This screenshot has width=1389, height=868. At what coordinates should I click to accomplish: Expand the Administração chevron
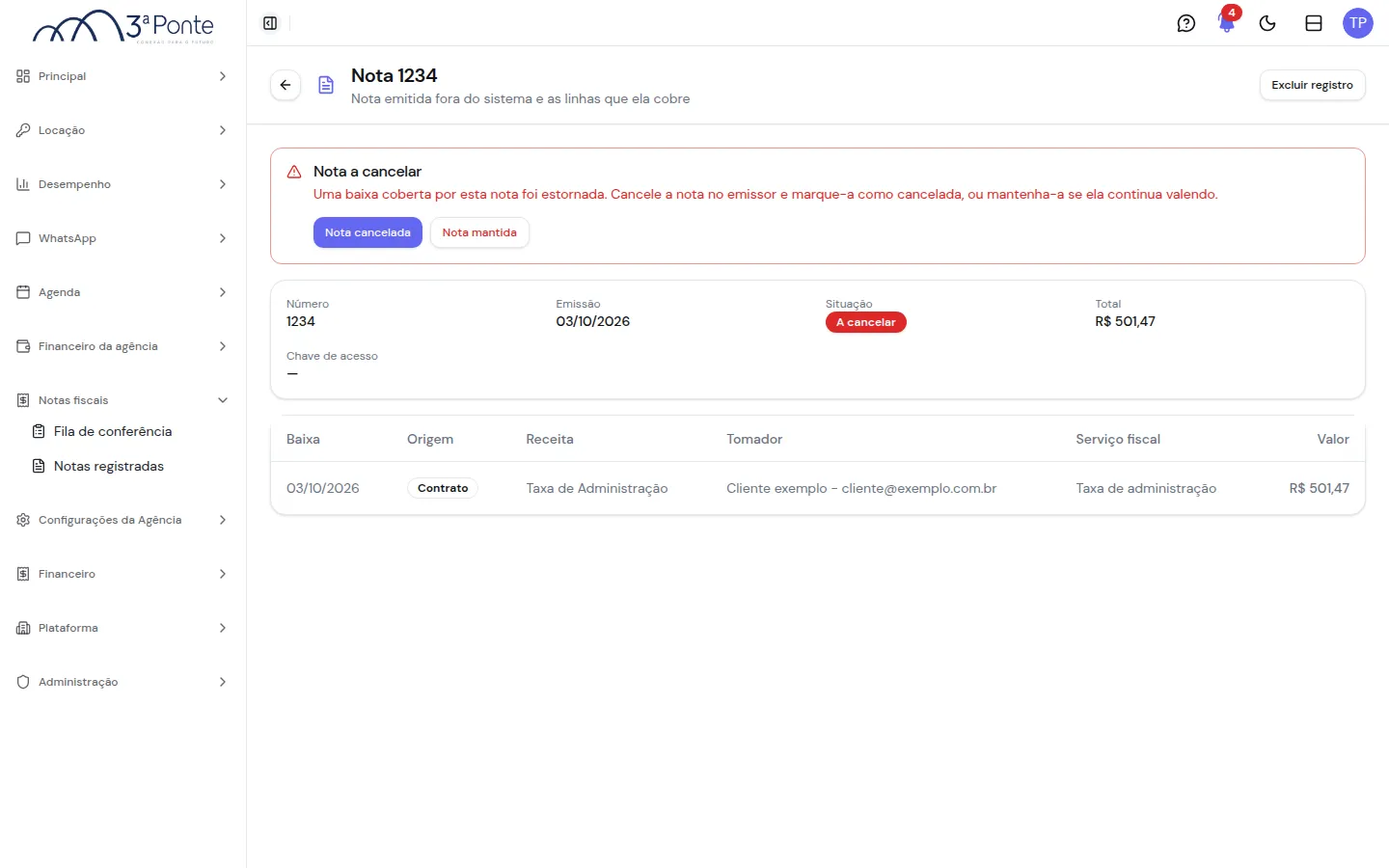coord(223,682)
